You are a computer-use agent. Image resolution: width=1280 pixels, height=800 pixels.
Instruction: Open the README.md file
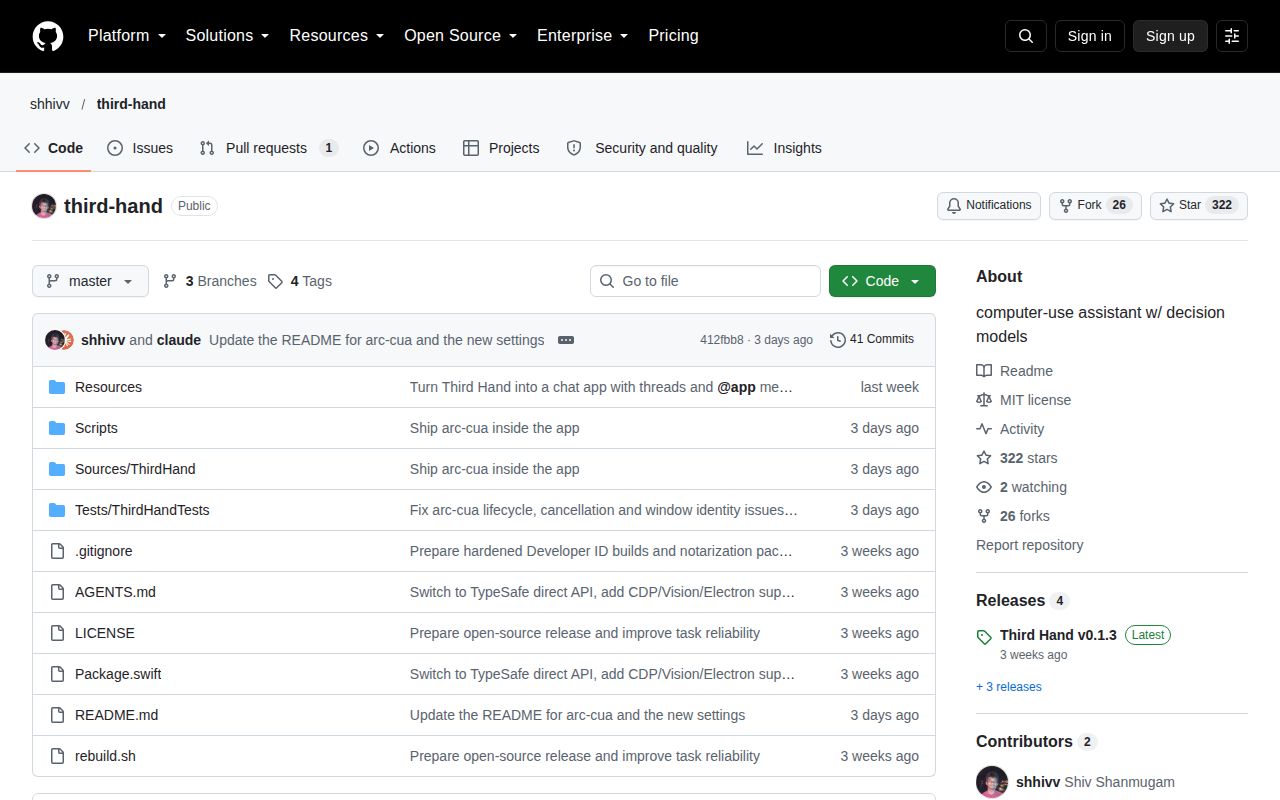(x=116, y=715)
